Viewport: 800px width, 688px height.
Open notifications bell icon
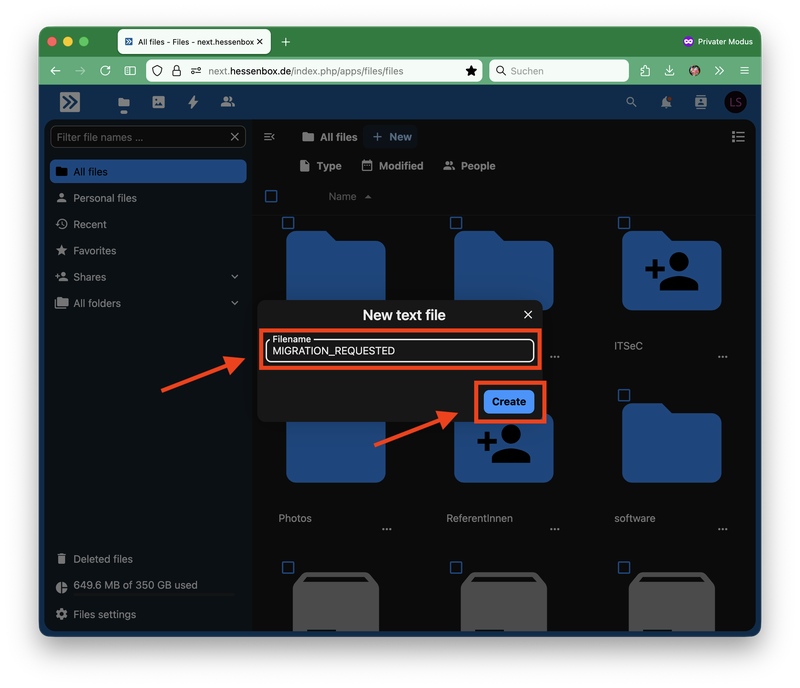click(666, 102)
